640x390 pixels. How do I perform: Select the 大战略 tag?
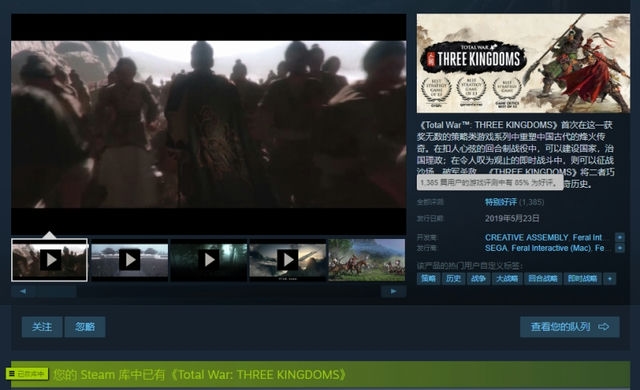tap(507, 279)
